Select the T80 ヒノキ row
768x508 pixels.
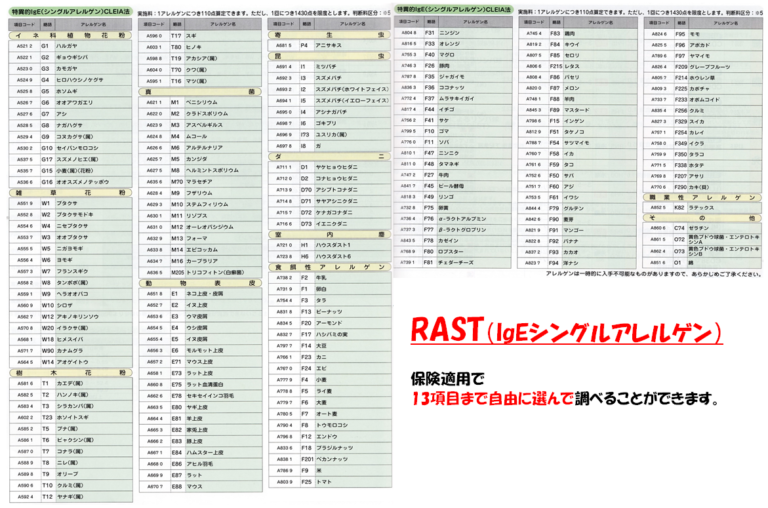pos(201,47)
